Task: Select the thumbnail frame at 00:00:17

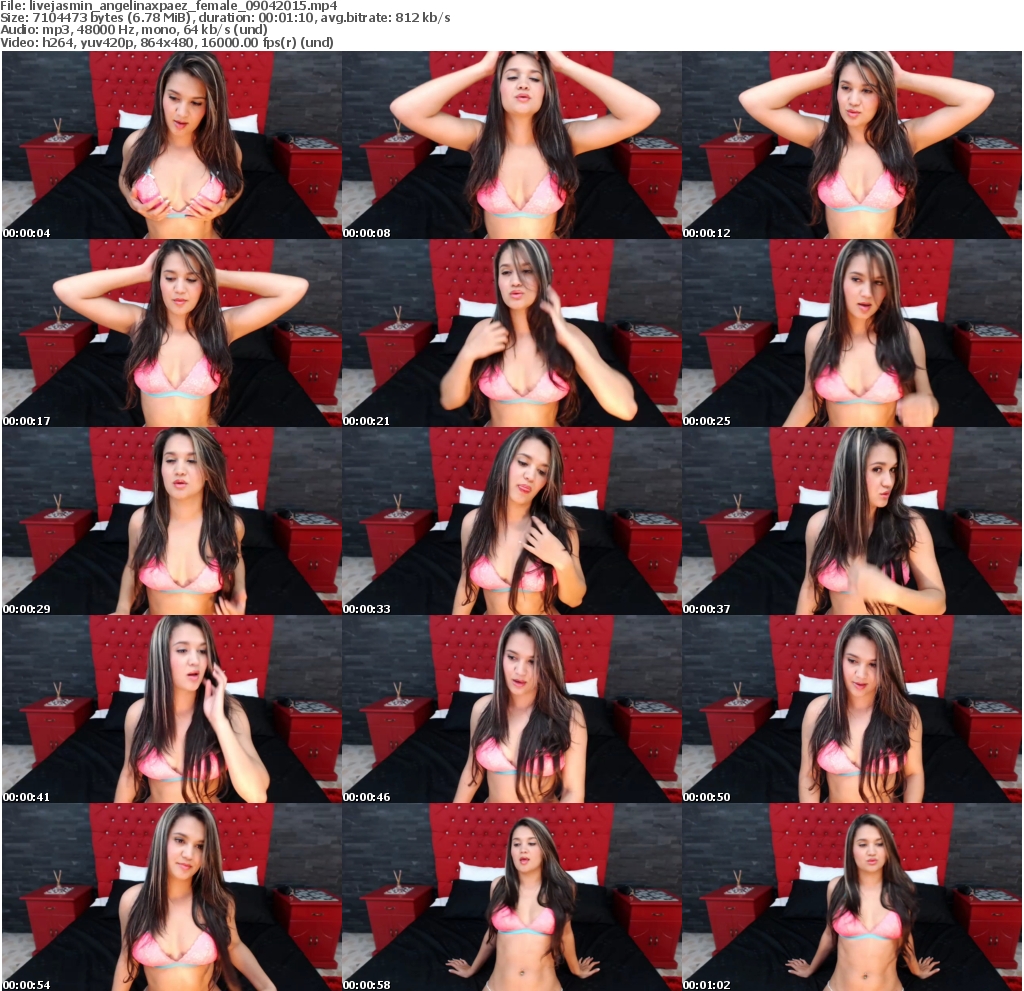Action: pos(172,333)
